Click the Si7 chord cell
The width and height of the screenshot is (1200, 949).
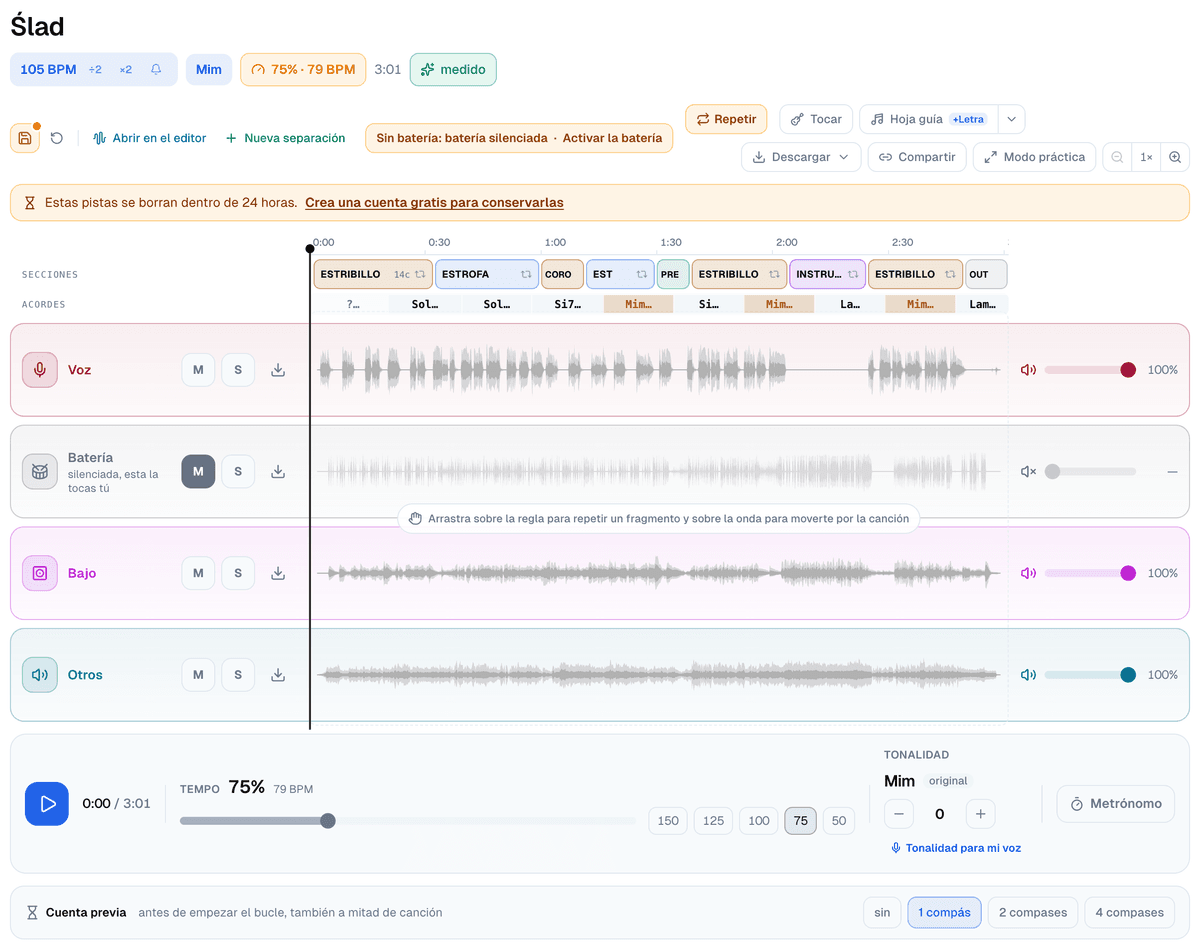tap(568, 304)
